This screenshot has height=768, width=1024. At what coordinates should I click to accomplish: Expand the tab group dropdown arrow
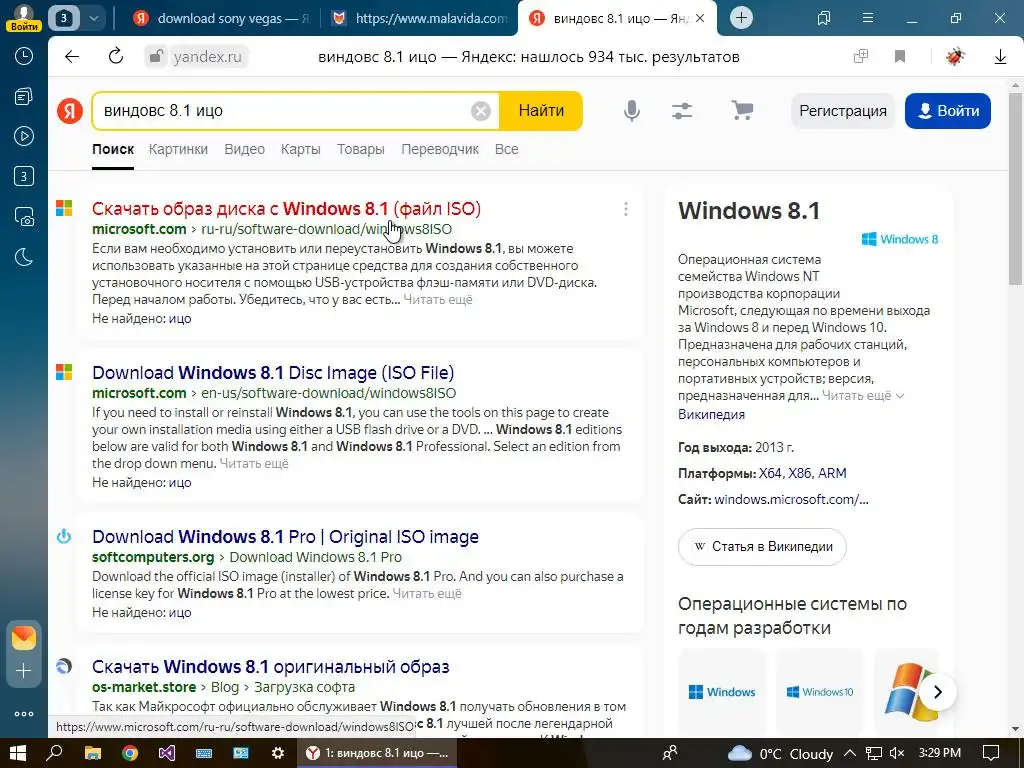click(93, 18)
